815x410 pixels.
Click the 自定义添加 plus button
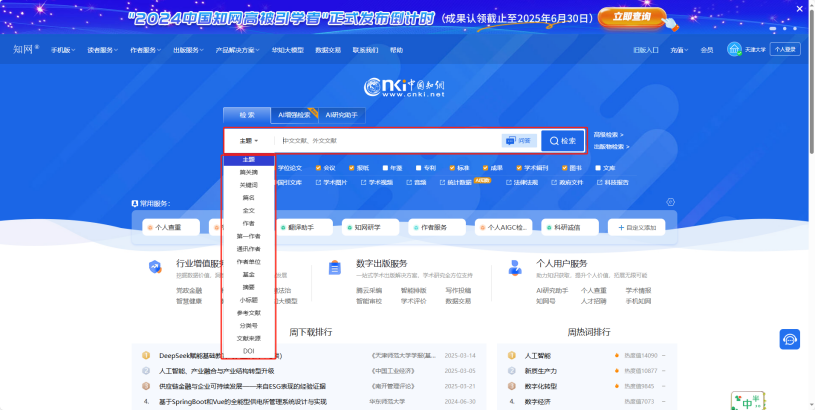[637, 227]
